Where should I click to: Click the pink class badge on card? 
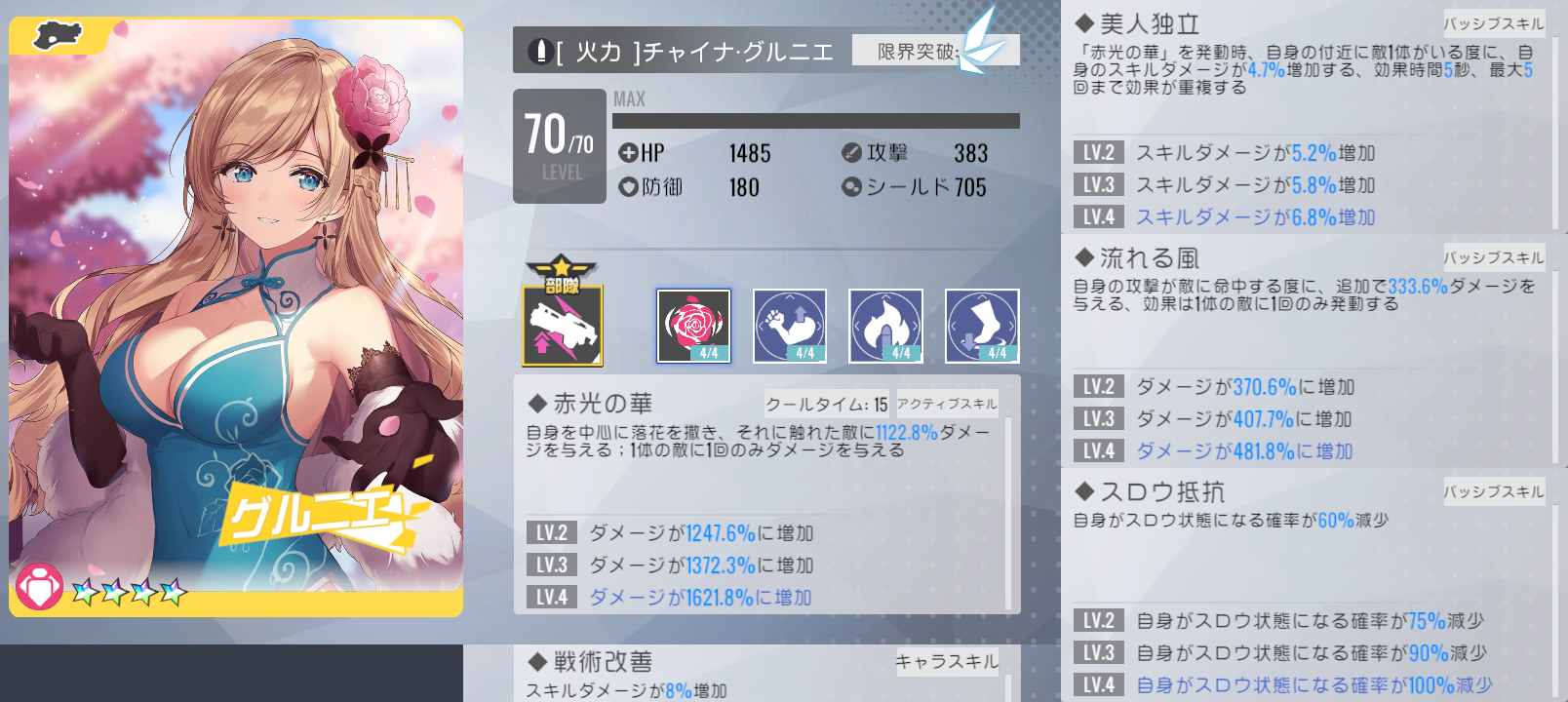[x=39, y=587]
